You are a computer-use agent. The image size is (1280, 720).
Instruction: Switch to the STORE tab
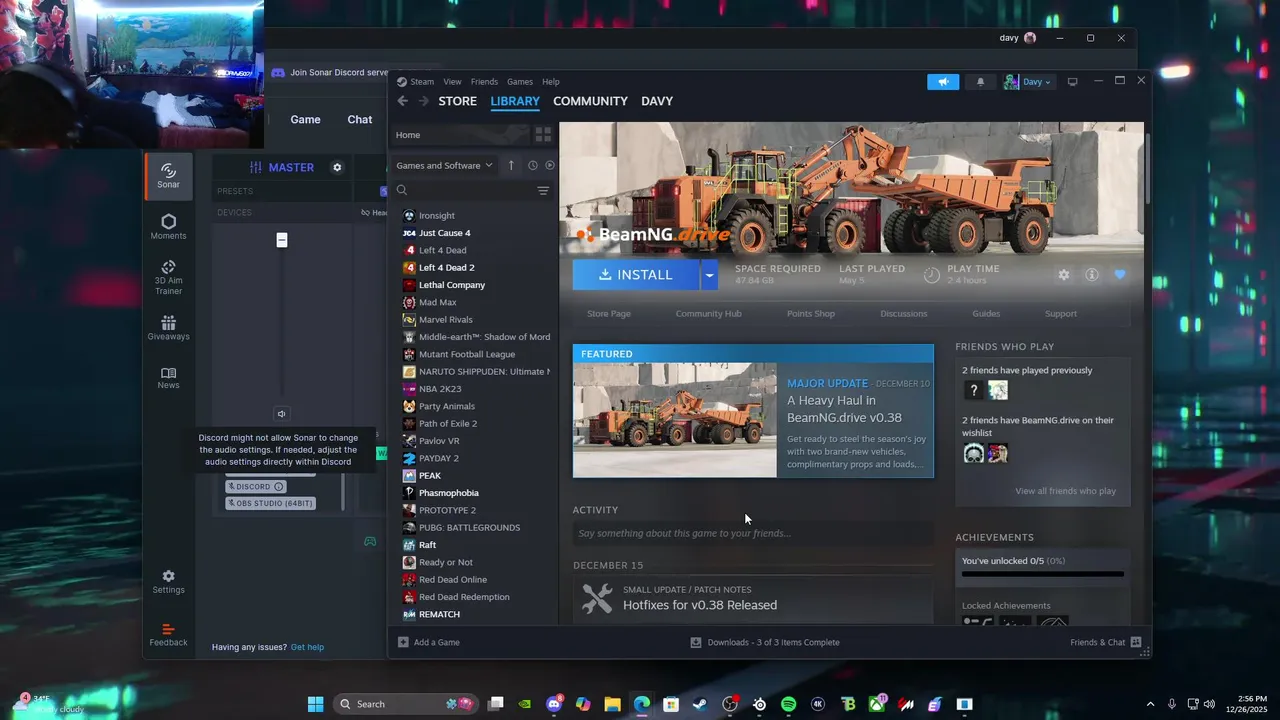coord(458,101)
